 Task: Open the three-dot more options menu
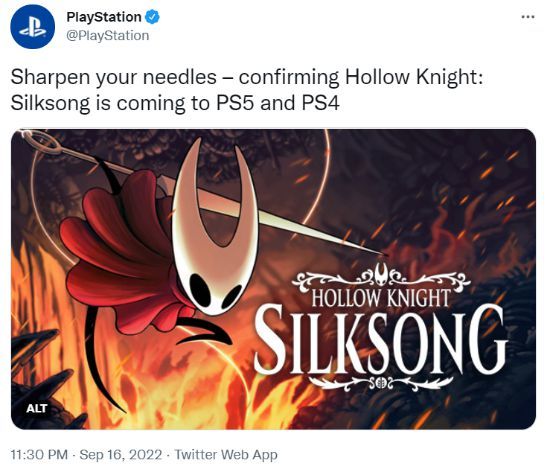(528, 16)
